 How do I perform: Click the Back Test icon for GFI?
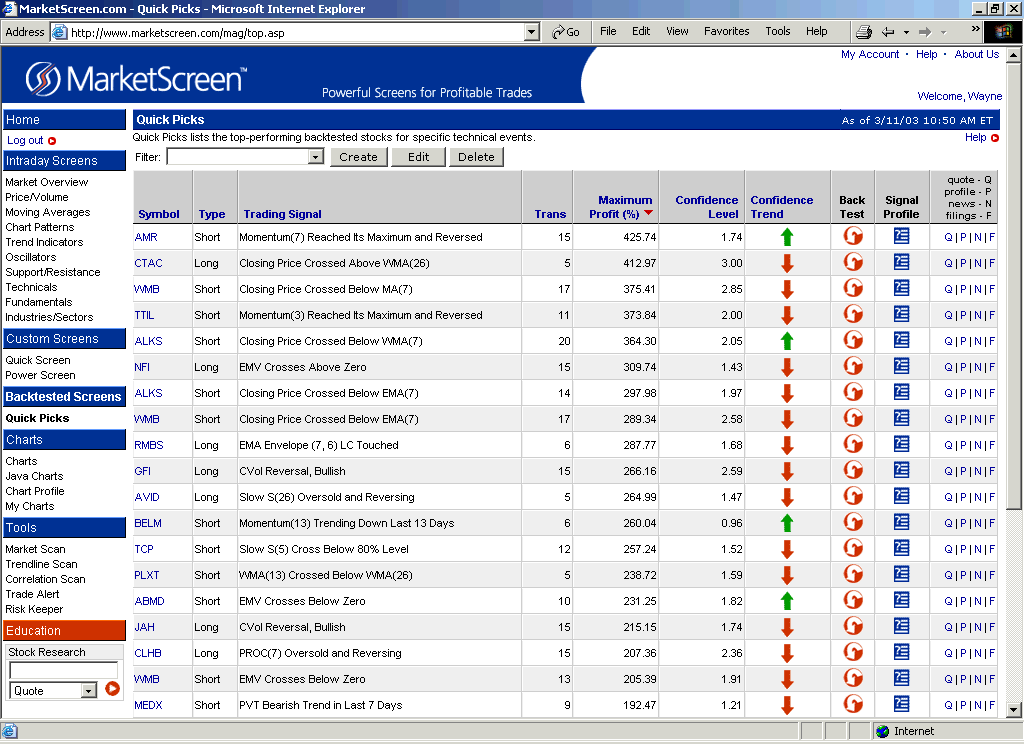point(853,470)
